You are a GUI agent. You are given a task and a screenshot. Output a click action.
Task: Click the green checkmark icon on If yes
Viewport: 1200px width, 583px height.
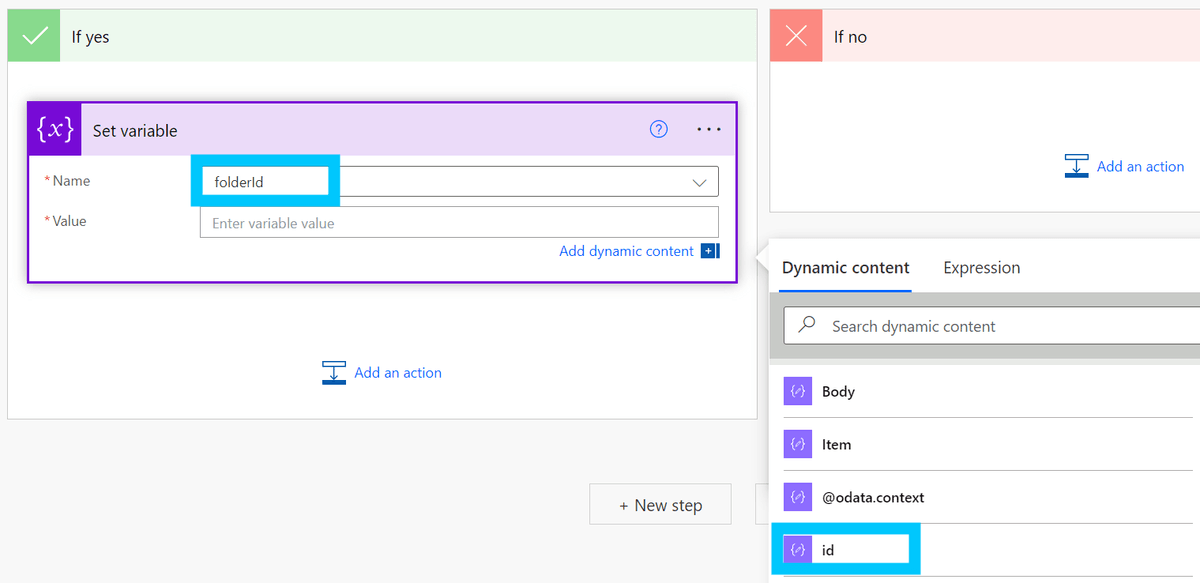tap(33, 34)
